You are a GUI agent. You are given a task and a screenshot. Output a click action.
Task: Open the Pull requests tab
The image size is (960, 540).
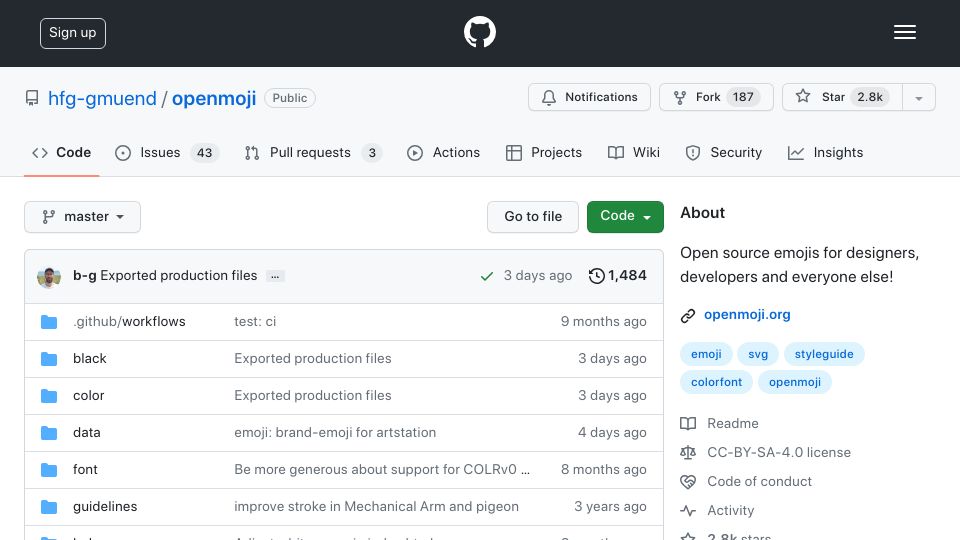(x=313, y=152)
